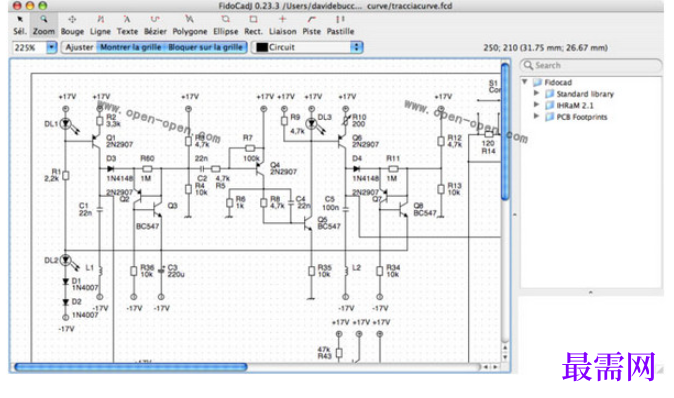Select the Rect. rectangle tool
The image size is (674, 398).
click(x=253, y=25)
